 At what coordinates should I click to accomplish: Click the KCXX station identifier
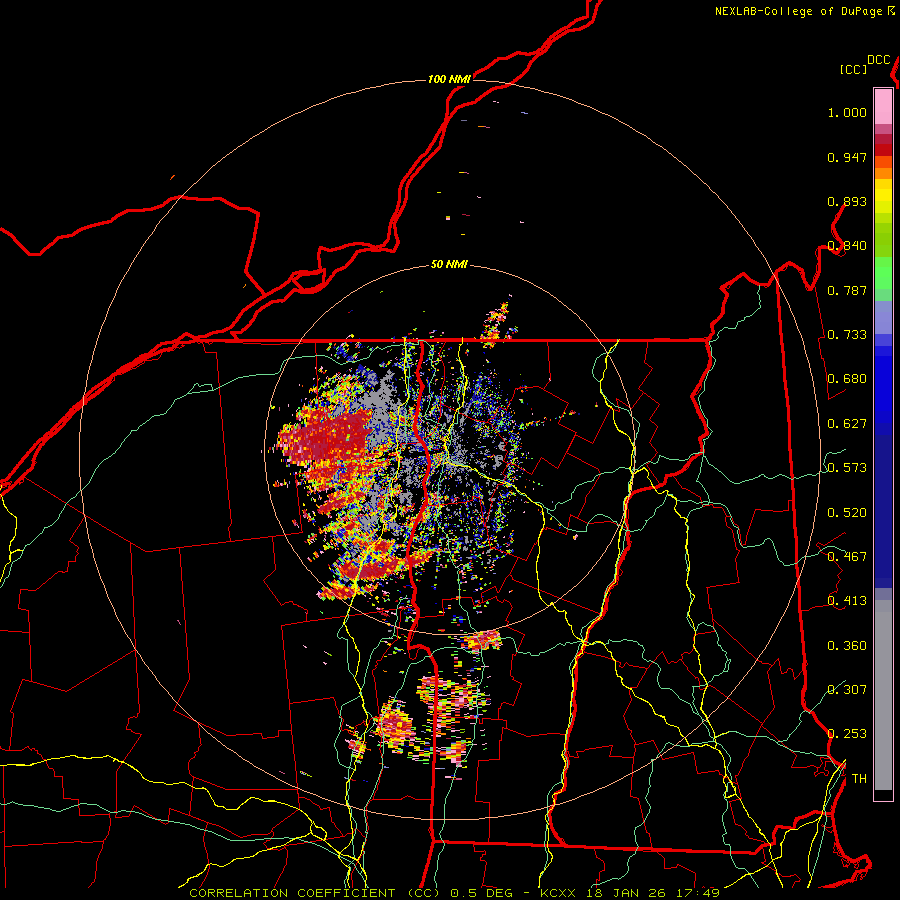557,893
